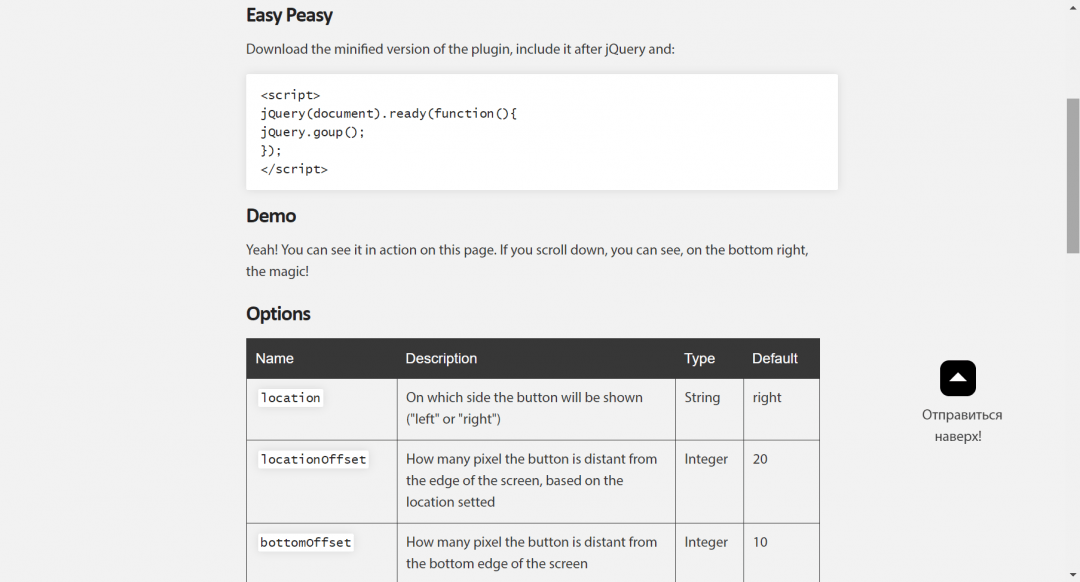Click the "String" type cell
The height and width of the screenshot is (582, 1080).
pyautogui.click(x=702, y=398)
